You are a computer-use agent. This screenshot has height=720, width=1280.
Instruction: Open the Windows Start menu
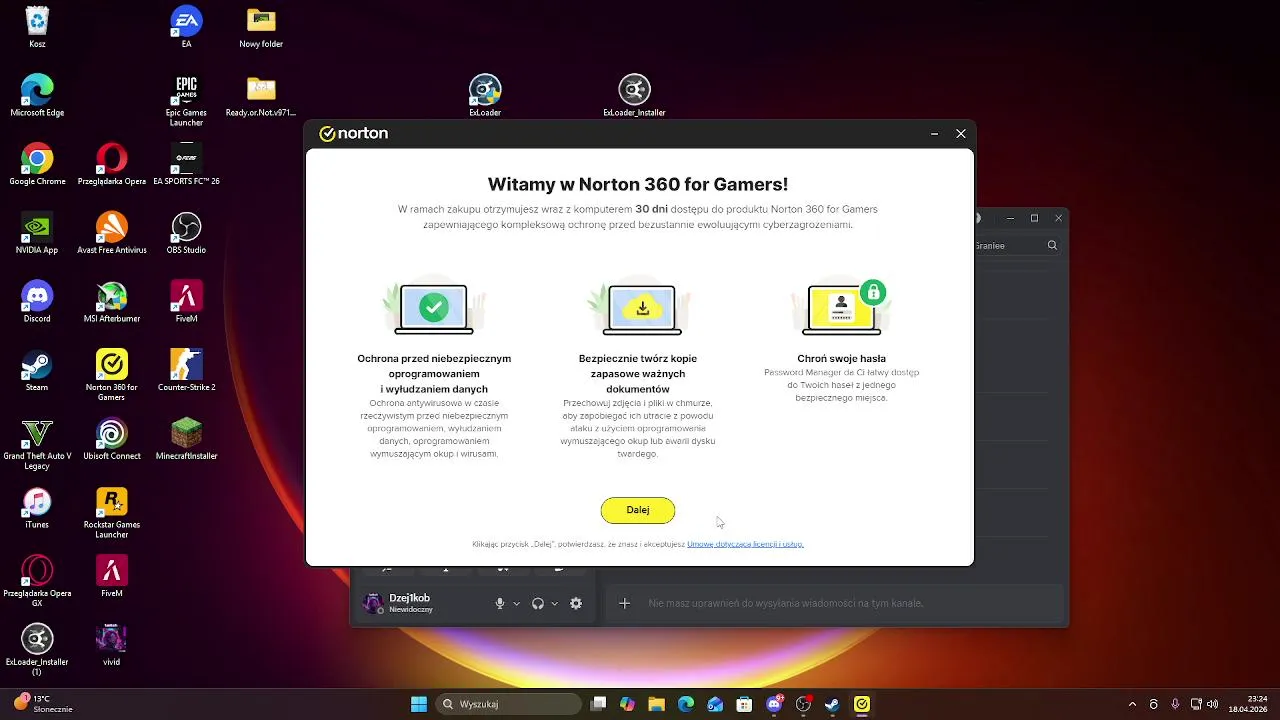pos(419,704)
